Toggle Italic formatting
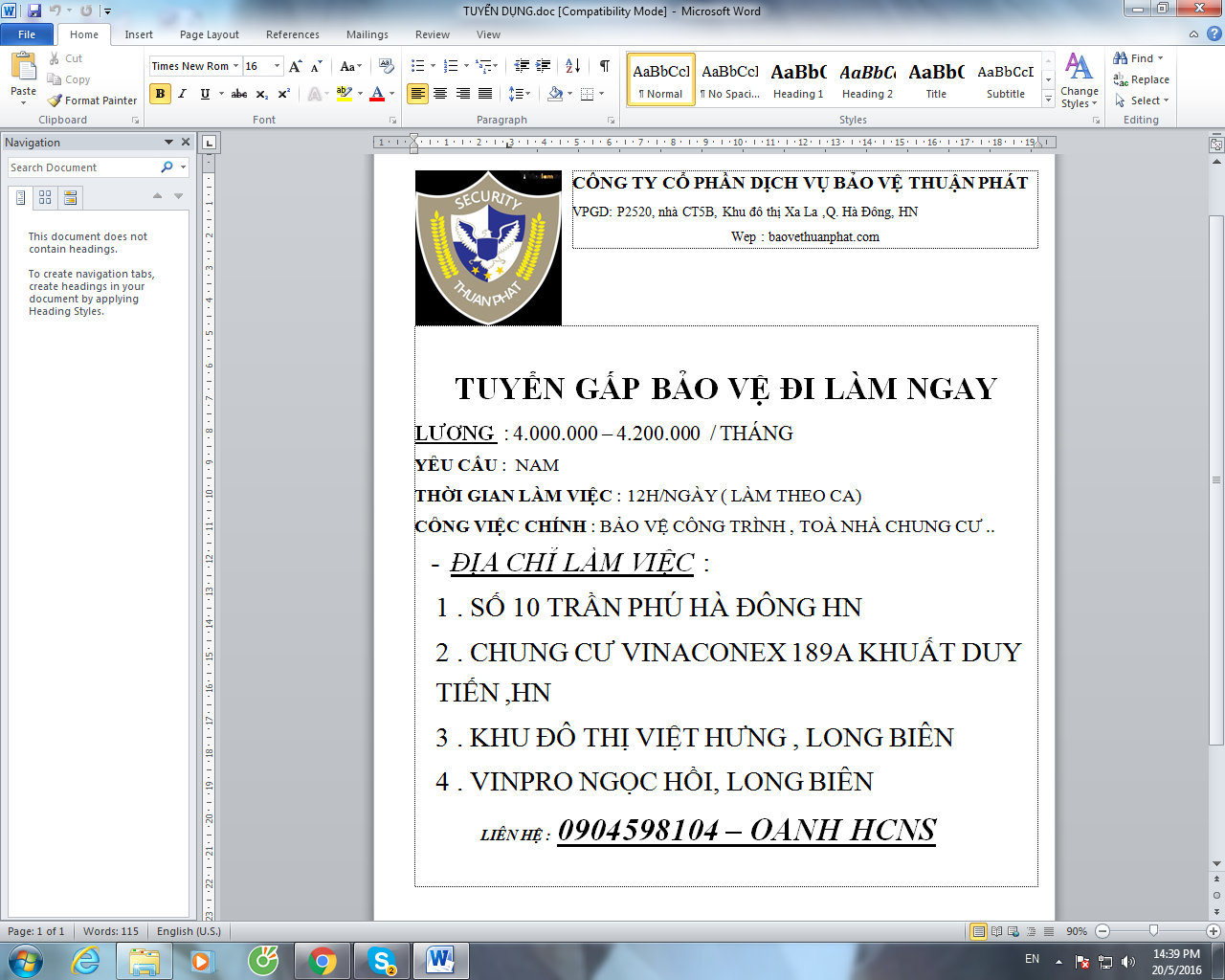Image resolution: width=1225 pixels, height=980 pixels. coord(182,94)
